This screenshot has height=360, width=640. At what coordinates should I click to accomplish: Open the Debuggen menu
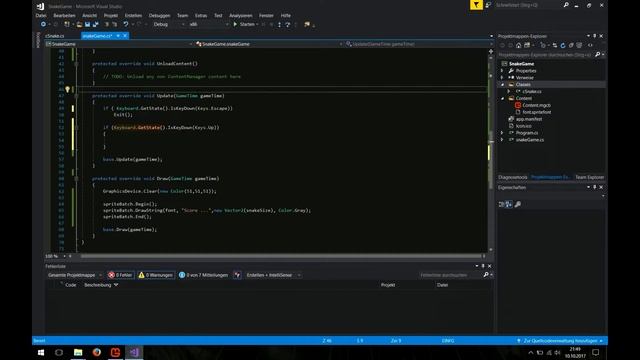pyautogui.click(x=159, y=16)
